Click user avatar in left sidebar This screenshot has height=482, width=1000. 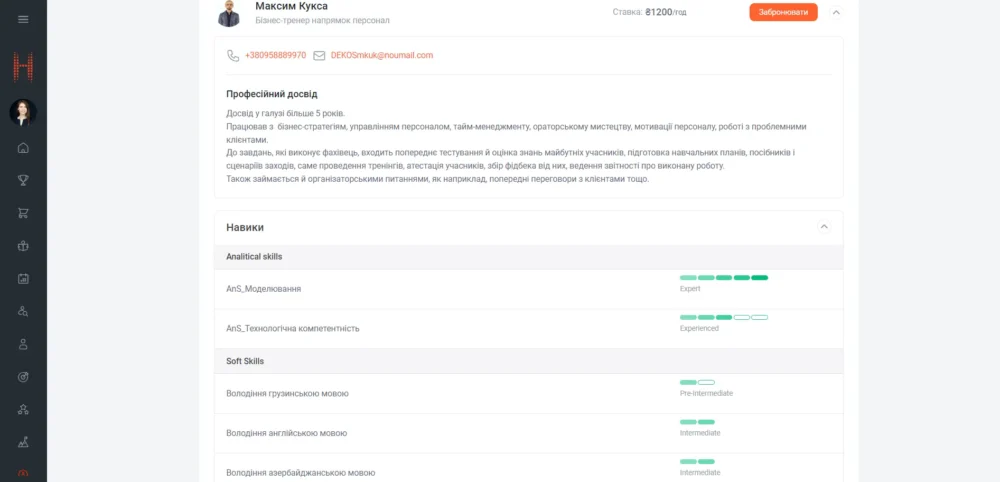pos(23,112)
